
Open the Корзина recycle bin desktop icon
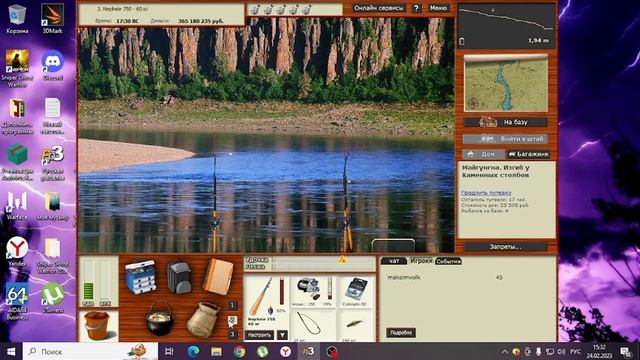click(17, 19)
